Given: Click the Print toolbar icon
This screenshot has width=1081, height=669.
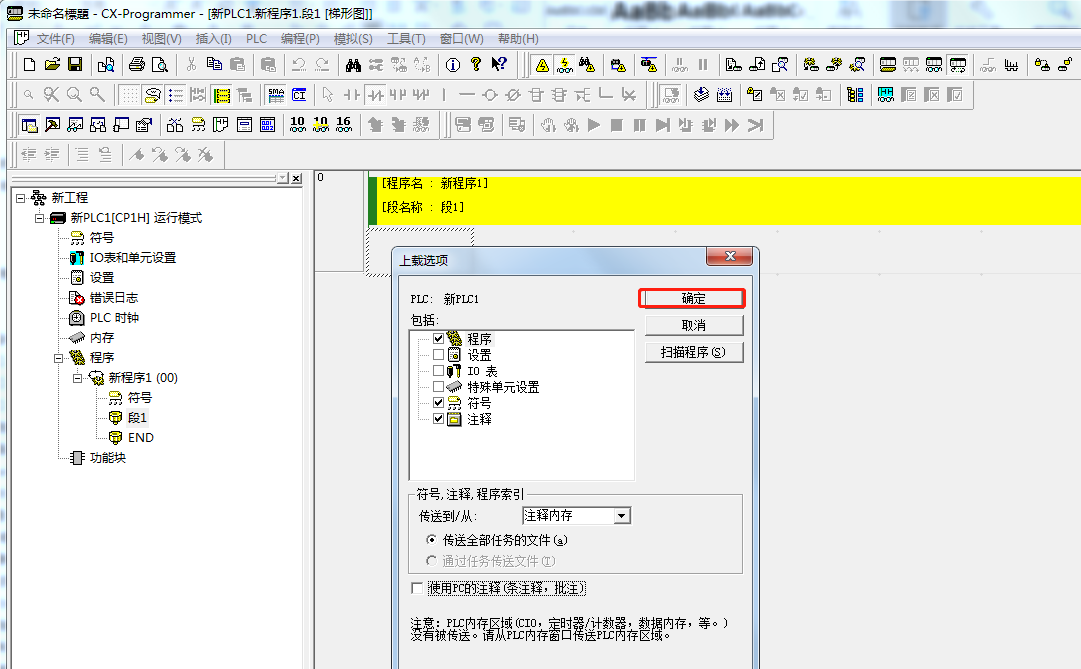Looking at the screenshot, I should coord(137,65).
